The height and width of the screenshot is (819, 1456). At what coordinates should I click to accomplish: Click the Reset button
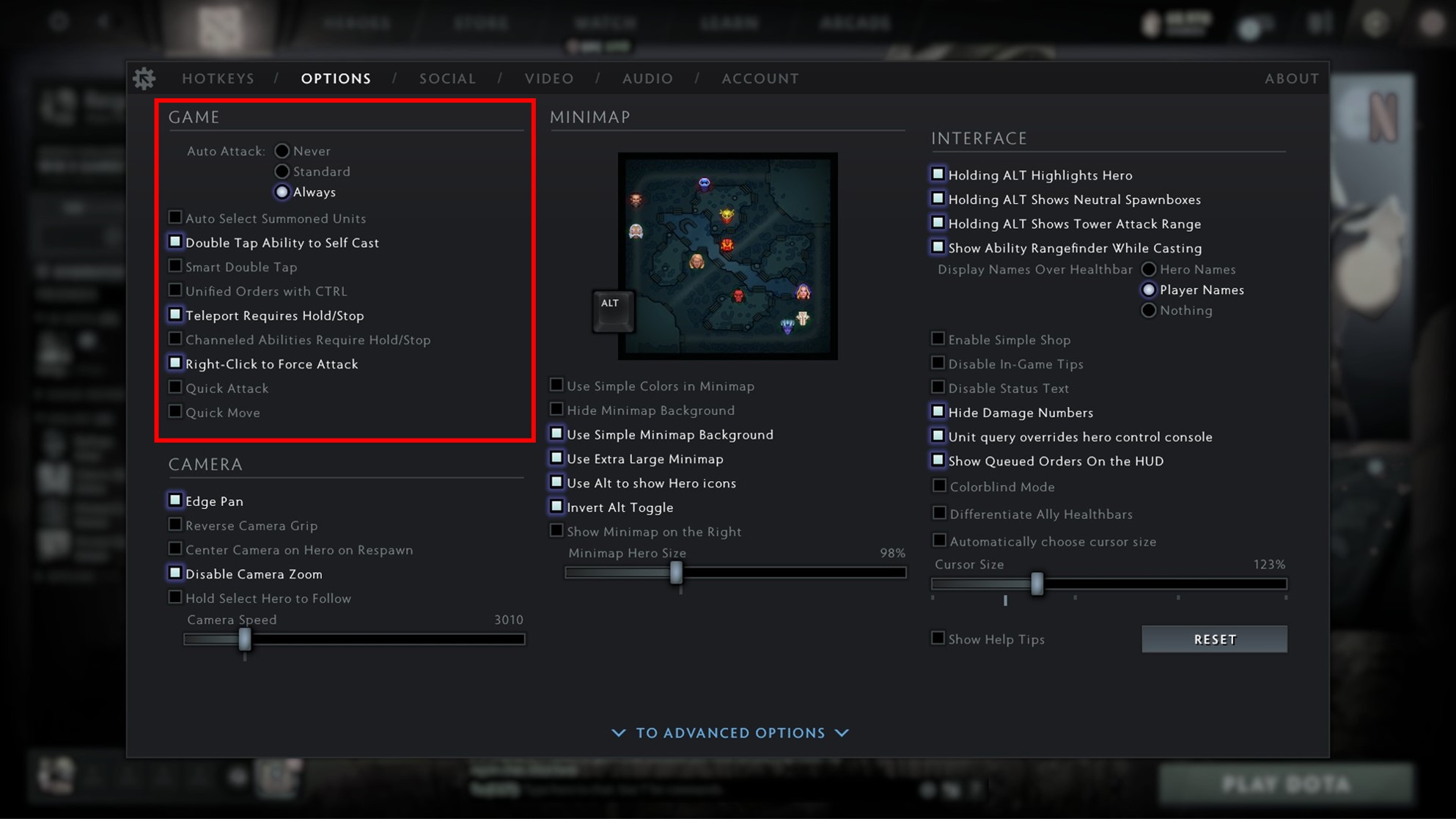point(1214,639)
